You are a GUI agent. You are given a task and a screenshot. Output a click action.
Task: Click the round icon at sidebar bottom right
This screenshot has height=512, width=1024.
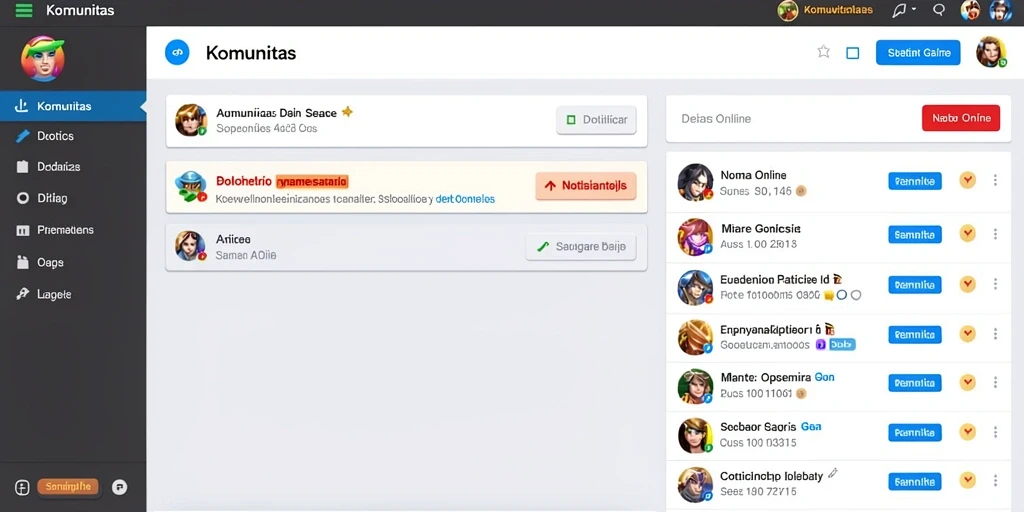point(120,487)
